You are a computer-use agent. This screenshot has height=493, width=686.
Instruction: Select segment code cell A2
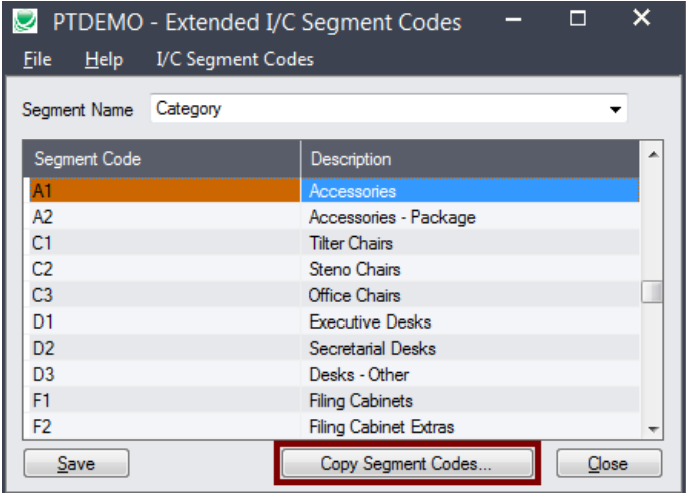tap(165, 217)
